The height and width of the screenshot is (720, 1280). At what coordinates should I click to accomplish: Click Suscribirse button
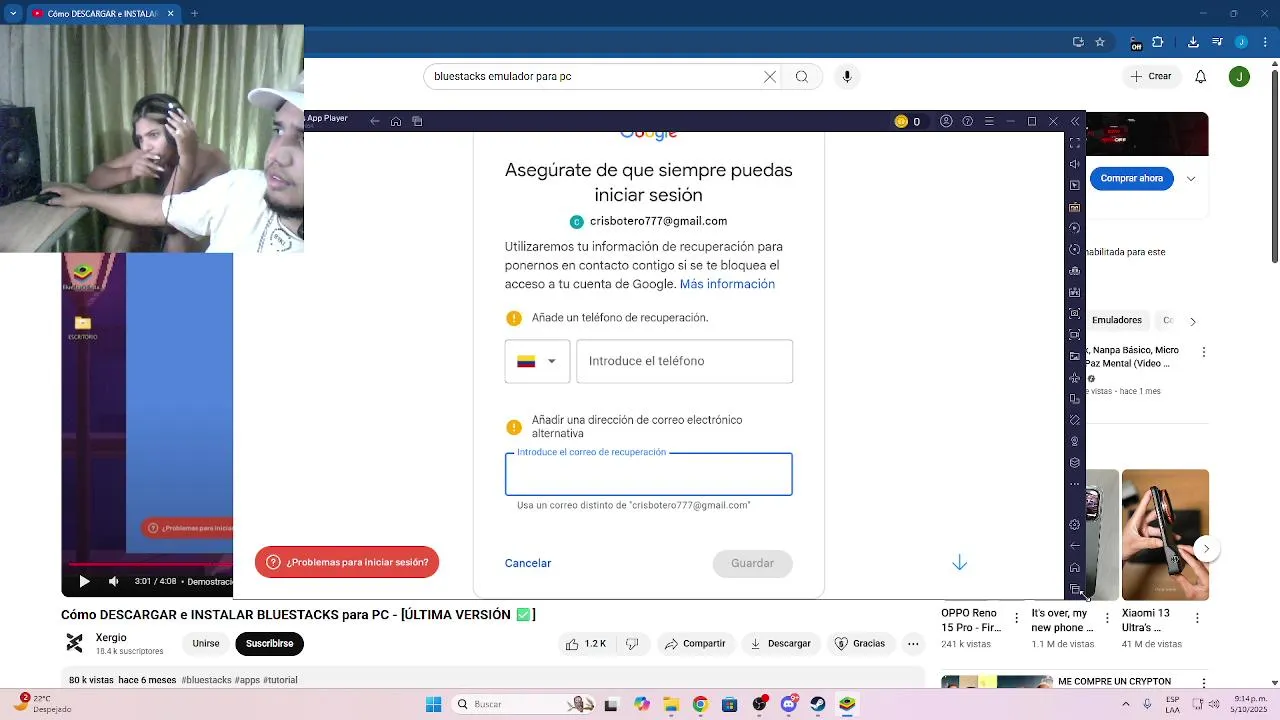point(269,644)
